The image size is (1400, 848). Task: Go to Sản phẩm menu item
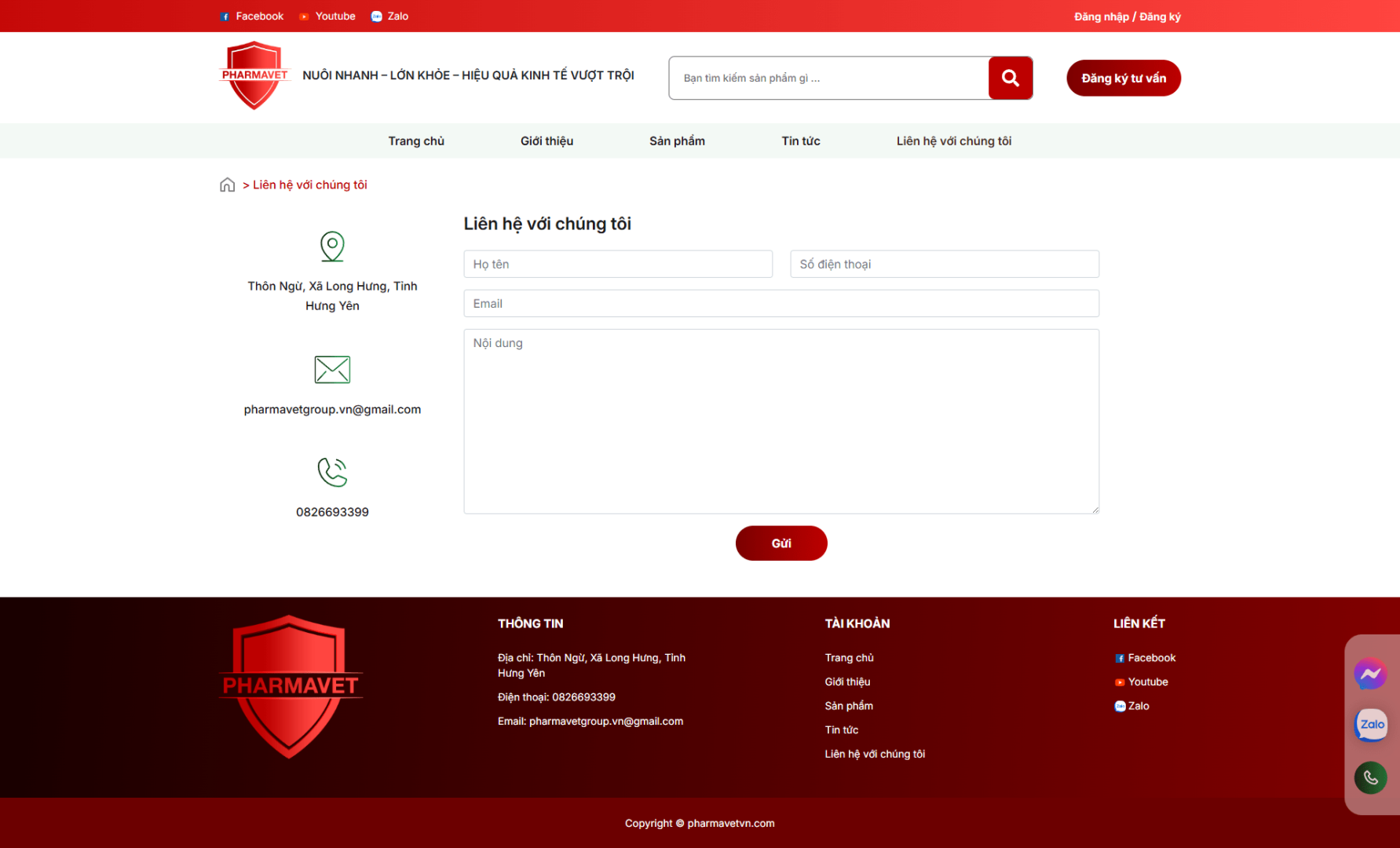(677, 141)
